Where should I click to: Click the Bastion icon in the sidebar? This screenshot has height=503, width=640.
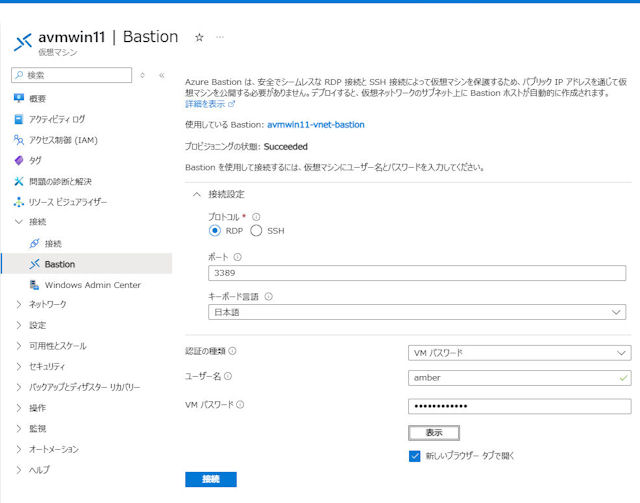35,264
